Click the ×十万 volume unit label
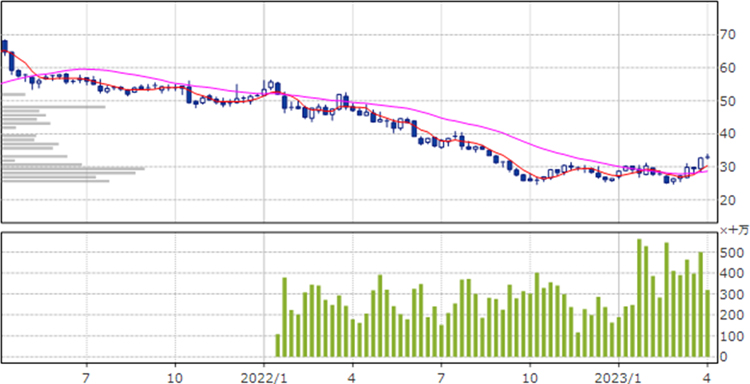This screenshot has height=384, width=750. pyautogui.click(x=734, y=230)
